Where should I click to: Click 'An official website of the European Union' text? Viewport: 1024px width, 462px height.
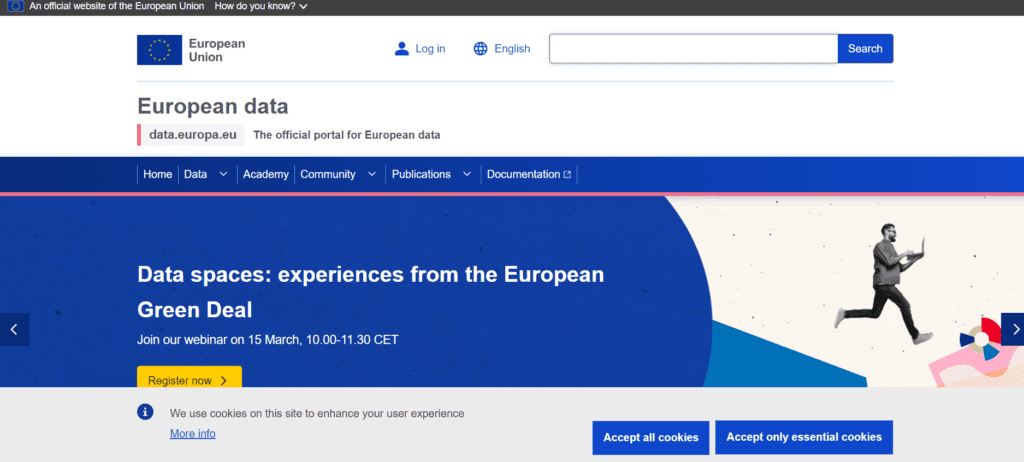[x=116, y=6]
